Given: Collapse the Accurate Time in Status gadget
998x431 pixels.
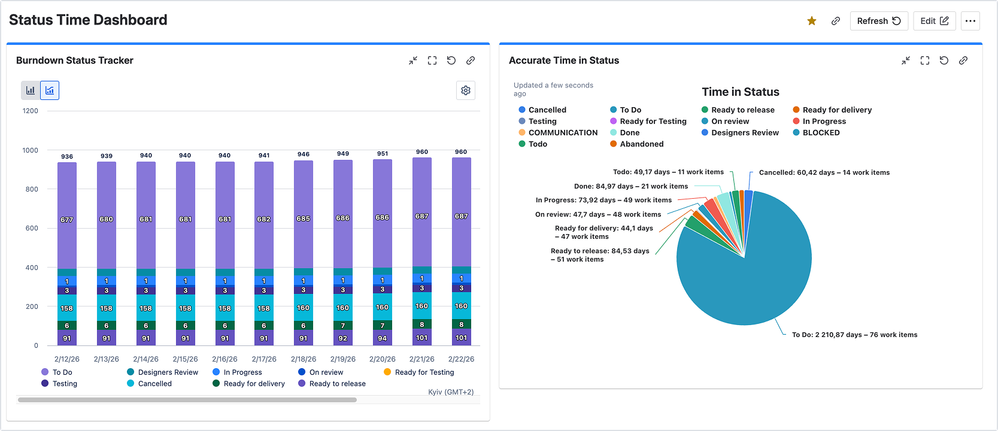Looking at the screenshot, I should tap(906, 61).
